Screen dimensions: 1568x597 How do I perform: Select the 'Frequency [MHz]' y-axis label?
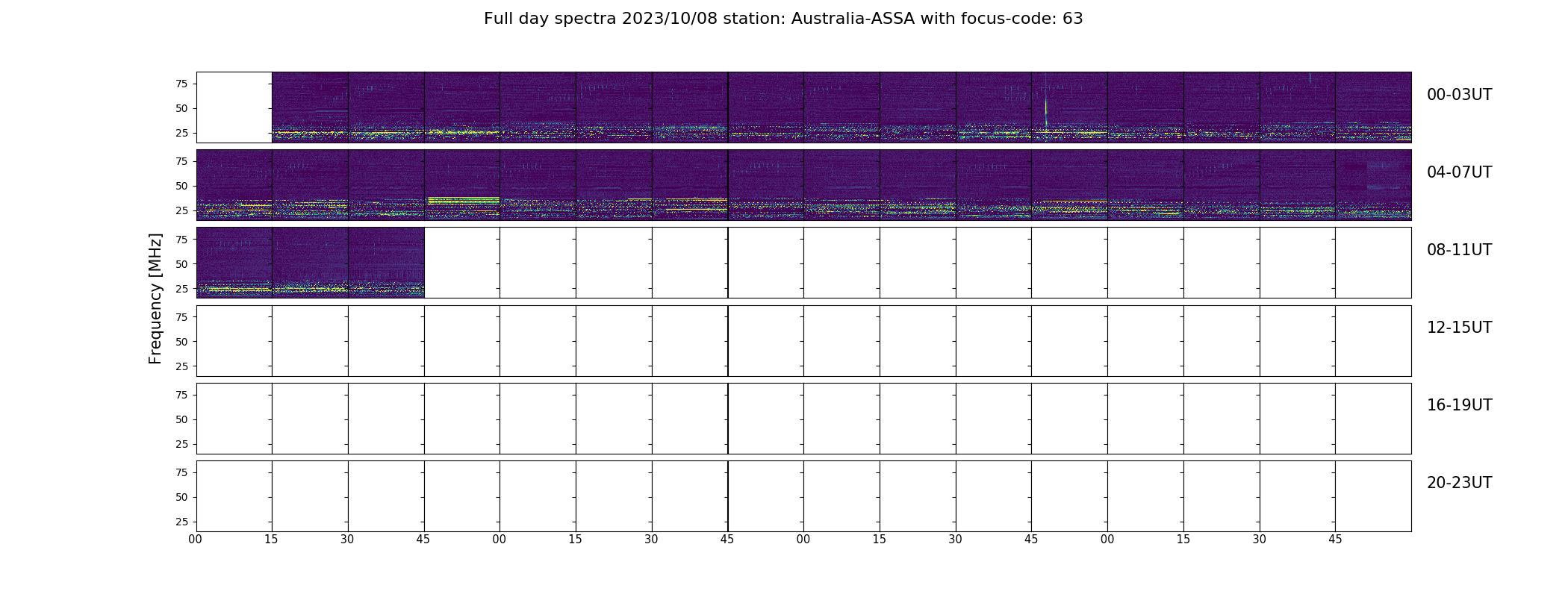[155, 298]
